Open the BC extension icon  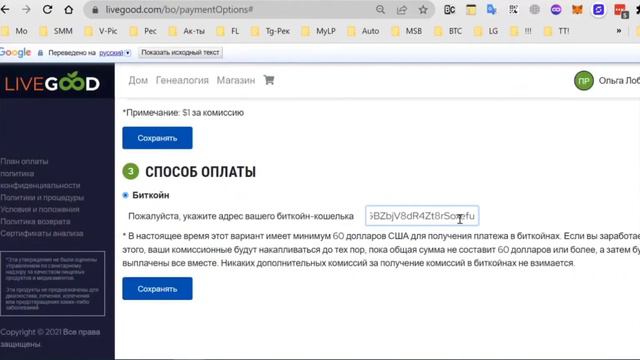pyautogui.click(x=449, y=9)
